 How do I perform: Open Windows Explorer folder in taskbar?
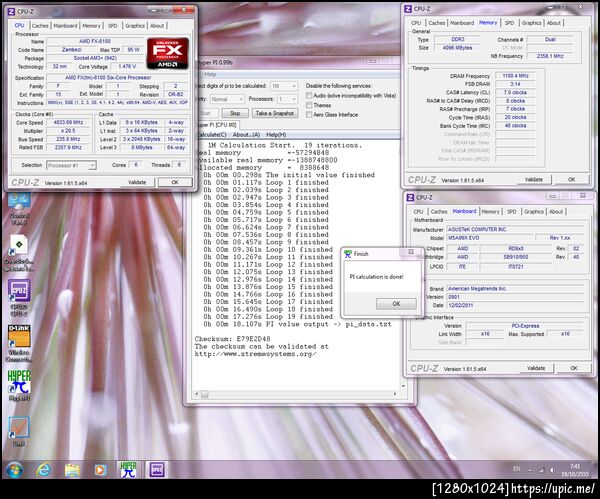72,470
